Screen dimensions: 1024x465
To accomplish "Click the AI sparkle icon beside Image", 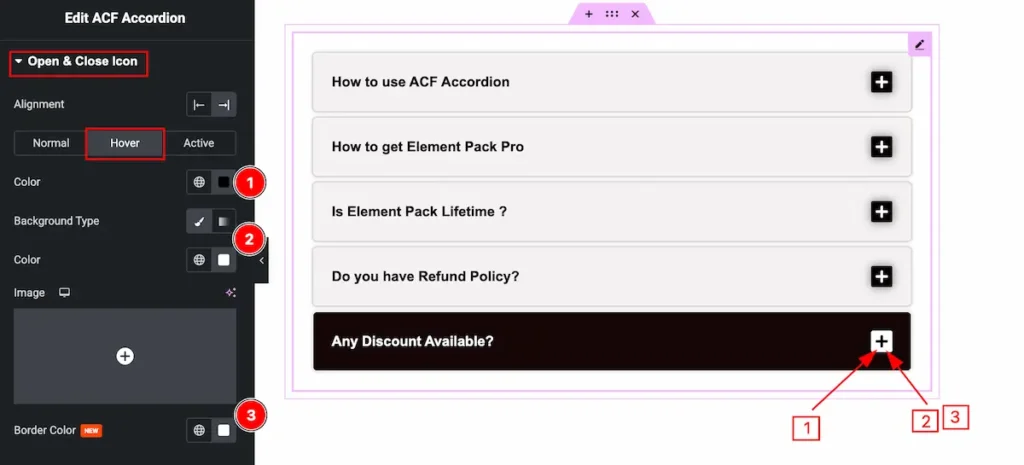I will point(230,293).
